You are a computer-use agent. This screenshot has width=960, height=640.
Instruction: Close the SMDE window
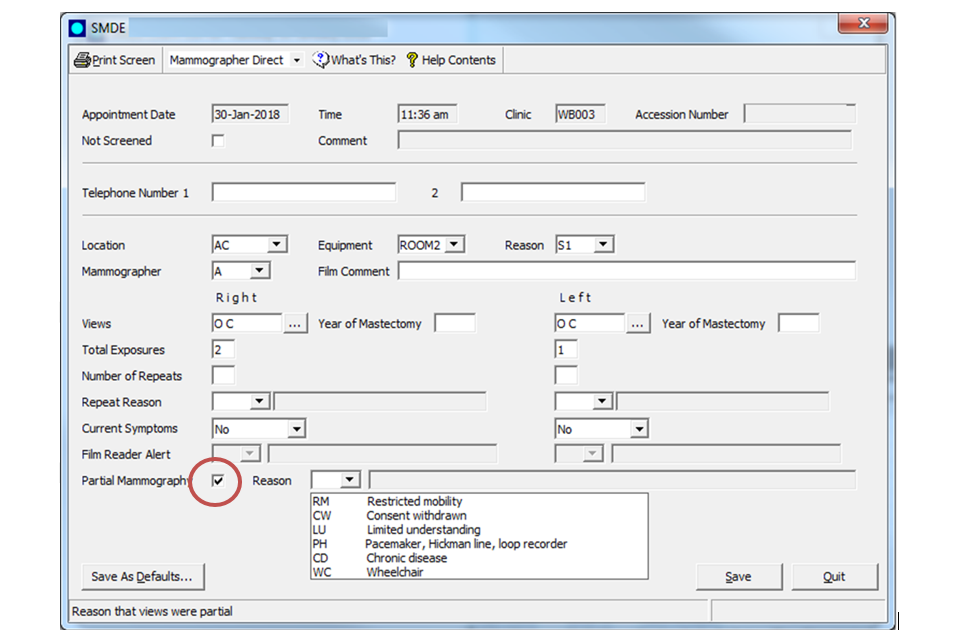861,25
